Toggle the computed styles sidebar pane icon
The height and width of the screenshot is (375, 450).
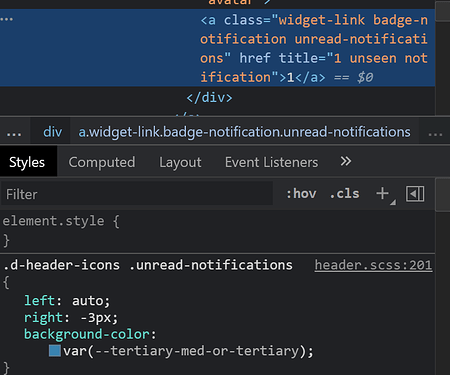[x=415, y=194]
